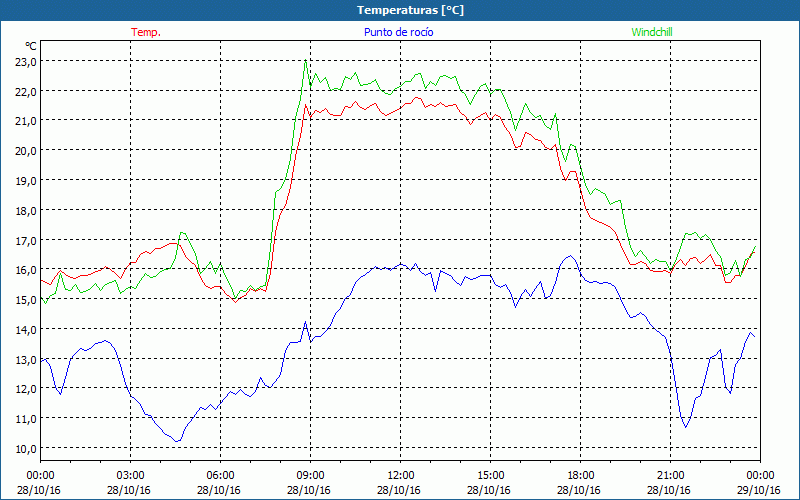Click the 29/10/16 date label
Screen dimensions: 800x500
coord(759,490)
